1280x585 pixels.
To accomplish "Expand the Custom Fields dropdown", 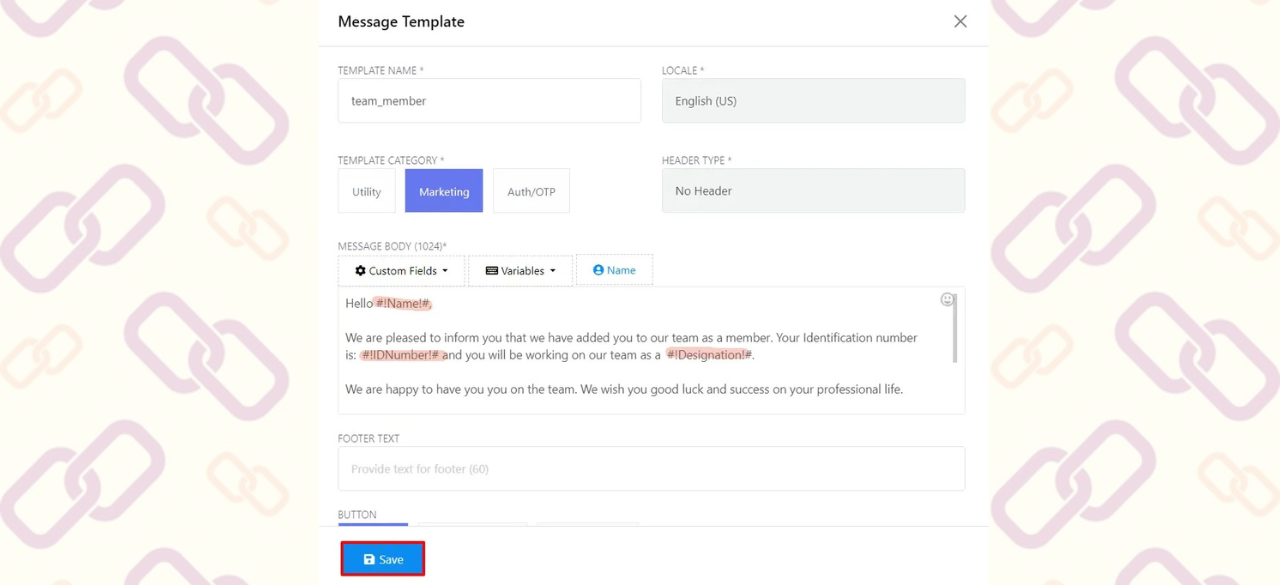I will (401, 270).
